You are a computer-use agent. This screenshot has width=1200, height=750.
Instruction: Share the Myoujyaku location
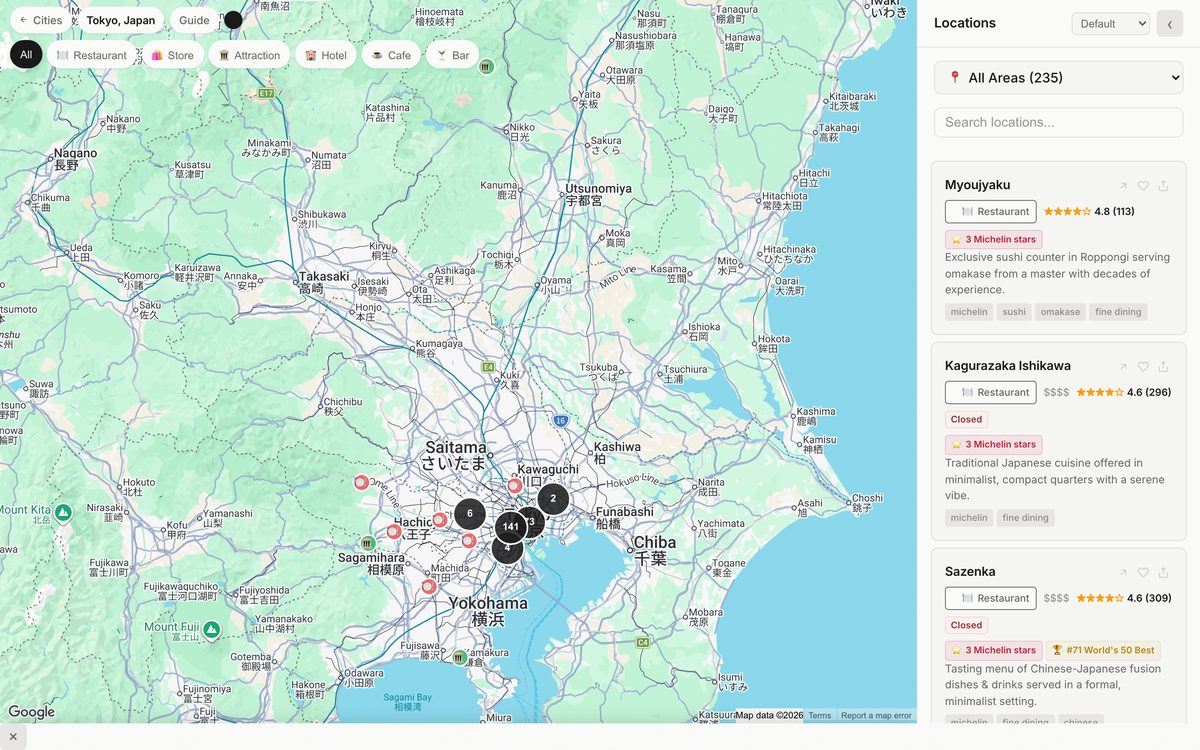(1163, 185)
